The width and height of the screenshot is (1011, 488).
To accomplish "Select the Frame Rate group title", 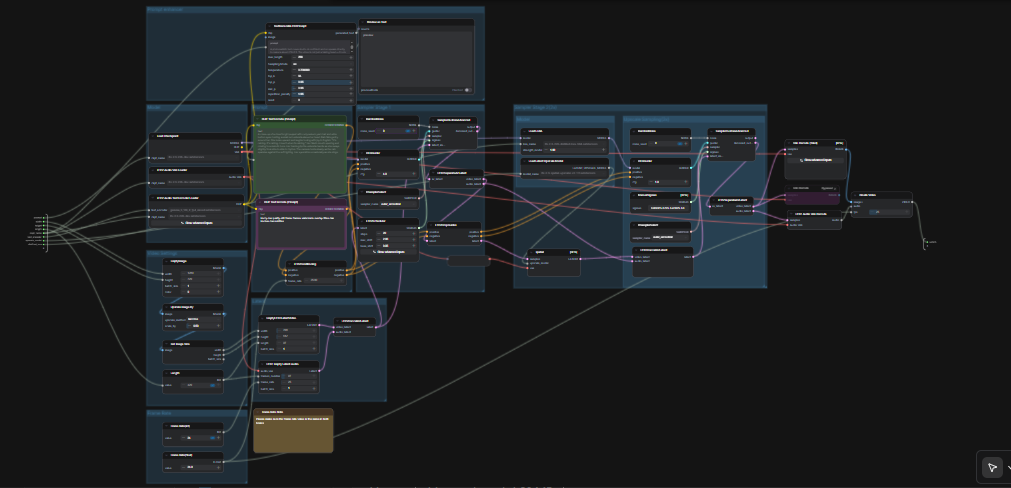I will 159,413.
